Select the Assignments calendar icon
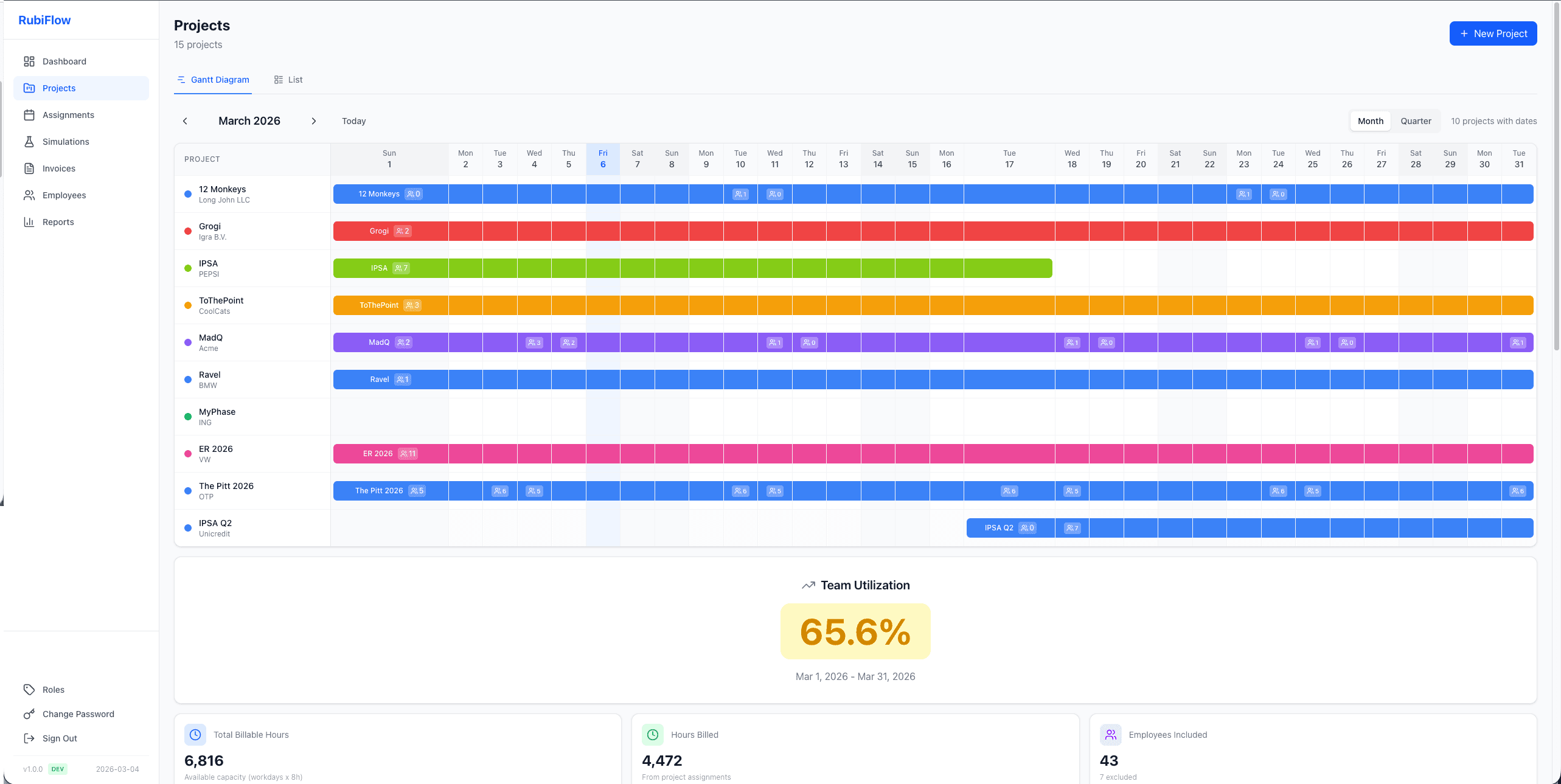Image resolution: width=1561 pixels, height=784 pixels. 29,114
